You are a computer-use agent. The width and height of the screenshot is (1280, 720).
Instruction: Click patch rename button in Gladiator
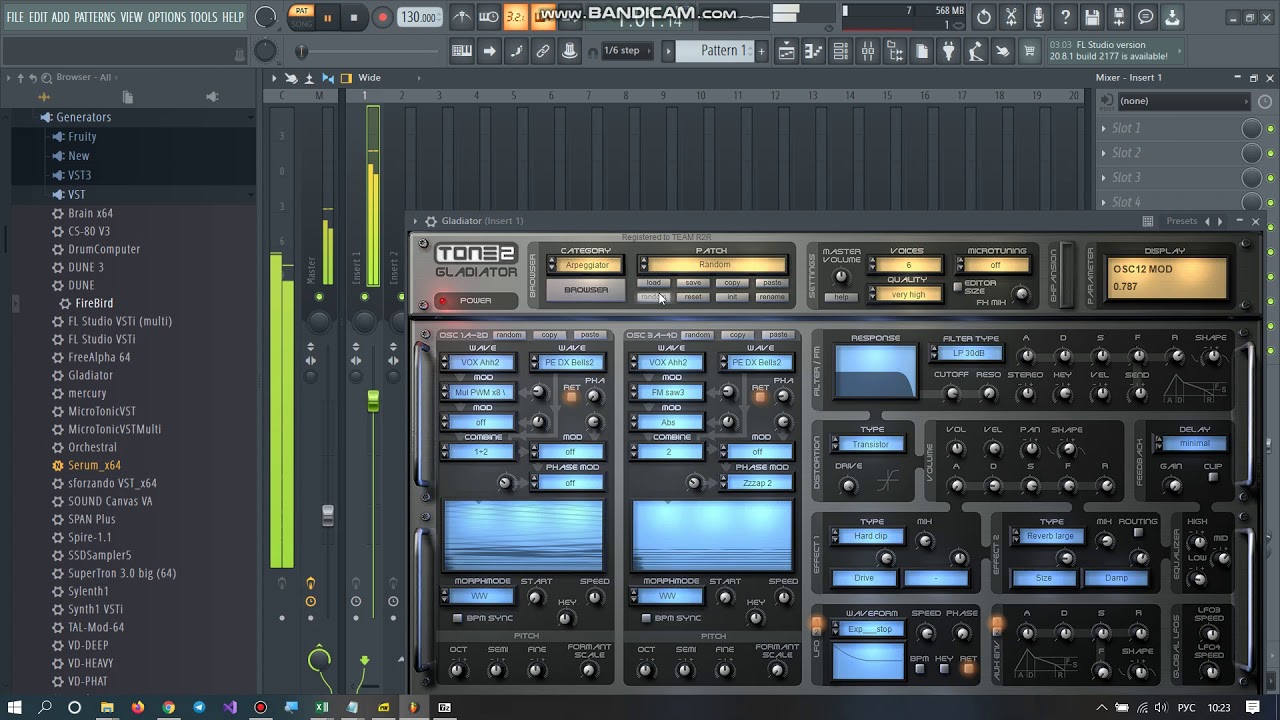(x=772, y=297)
